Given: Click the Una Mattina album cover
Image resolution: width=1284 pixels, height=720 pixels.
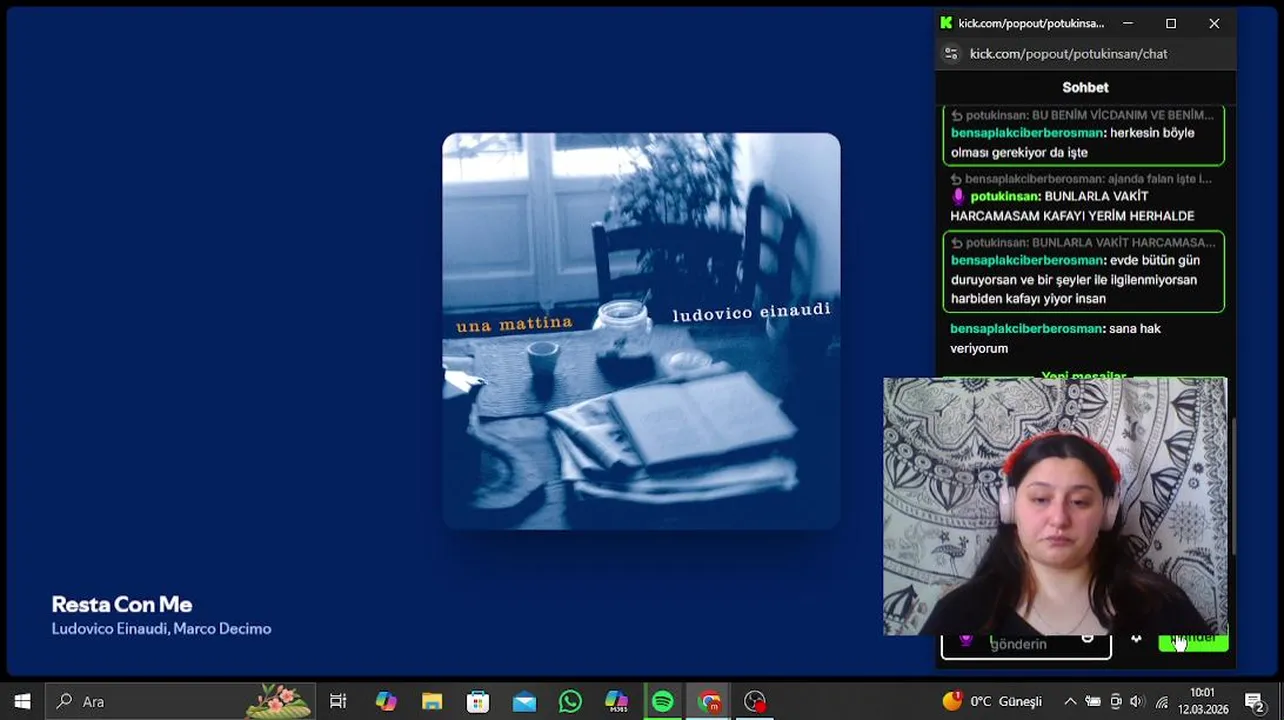Looking at the screenshot, I should [641, 331].
